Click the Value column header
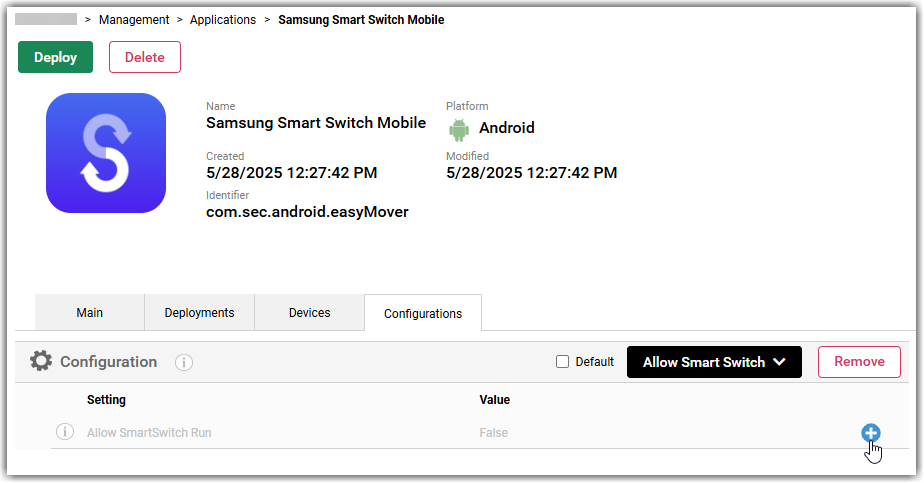The height and width of the screenshot is (483, 924). 494,399
